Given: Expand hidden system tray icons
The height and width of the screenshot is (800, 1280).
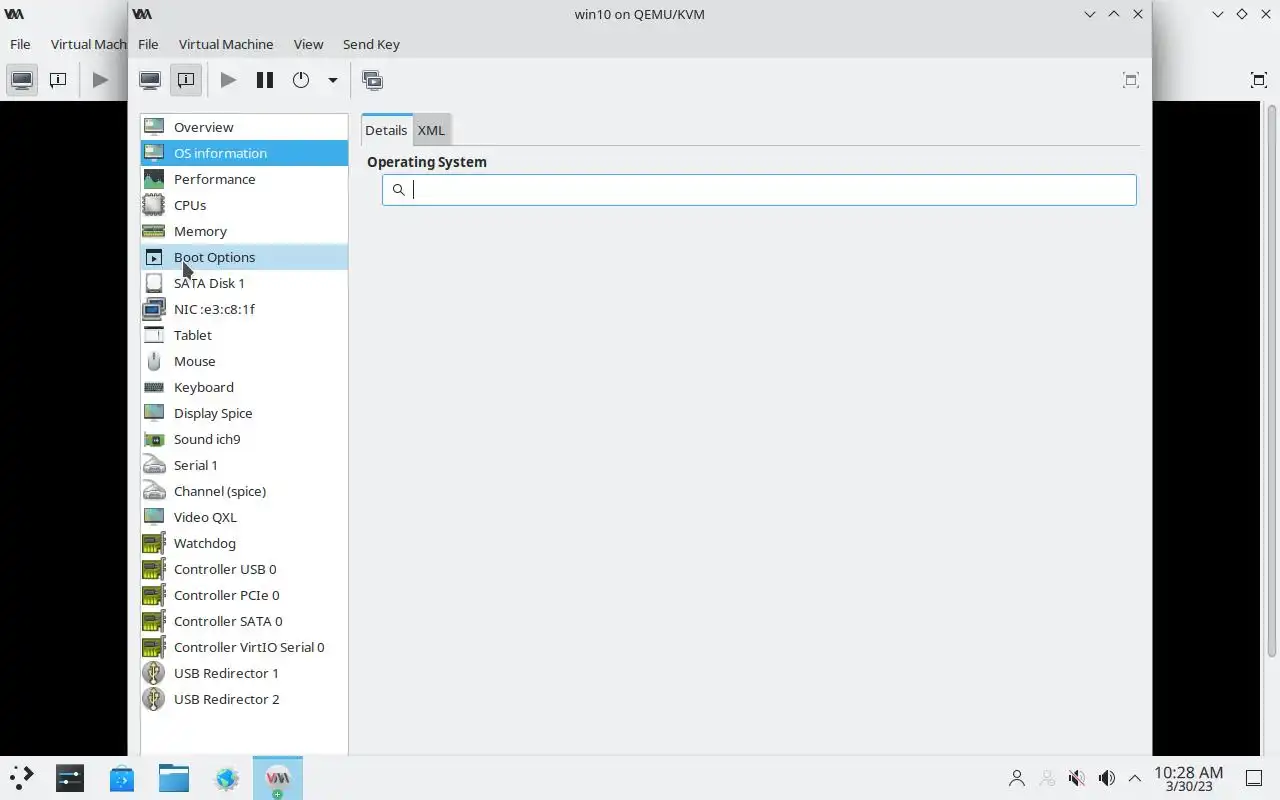Looking at the screenshot, I should coord(1135,778).
